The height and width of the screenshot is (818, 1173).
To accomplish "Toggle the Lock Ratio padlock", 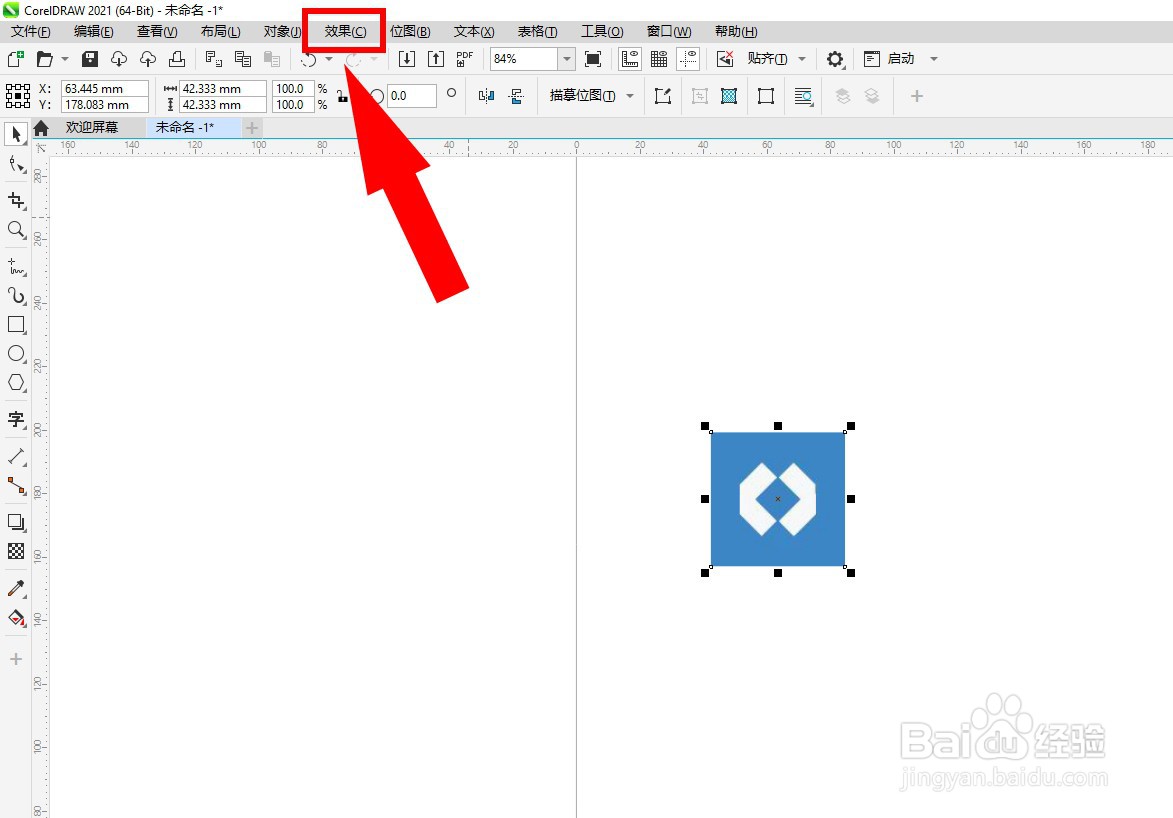I will [x=343, y=97].
